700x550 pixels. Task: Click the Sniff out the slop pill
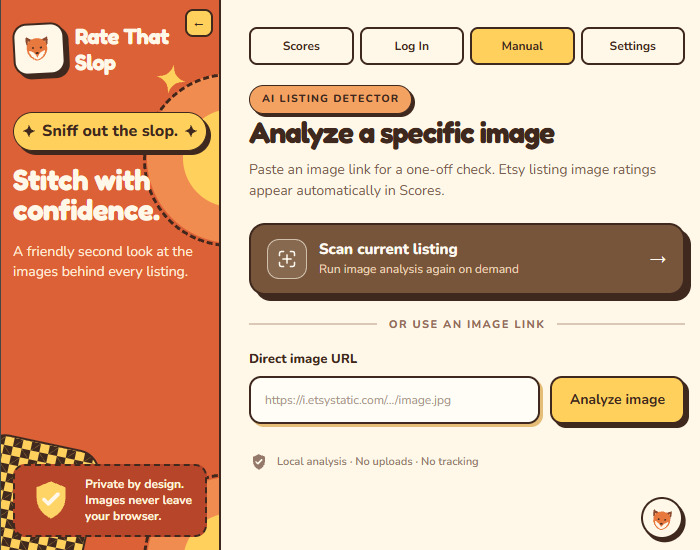[x=110, y=131]
